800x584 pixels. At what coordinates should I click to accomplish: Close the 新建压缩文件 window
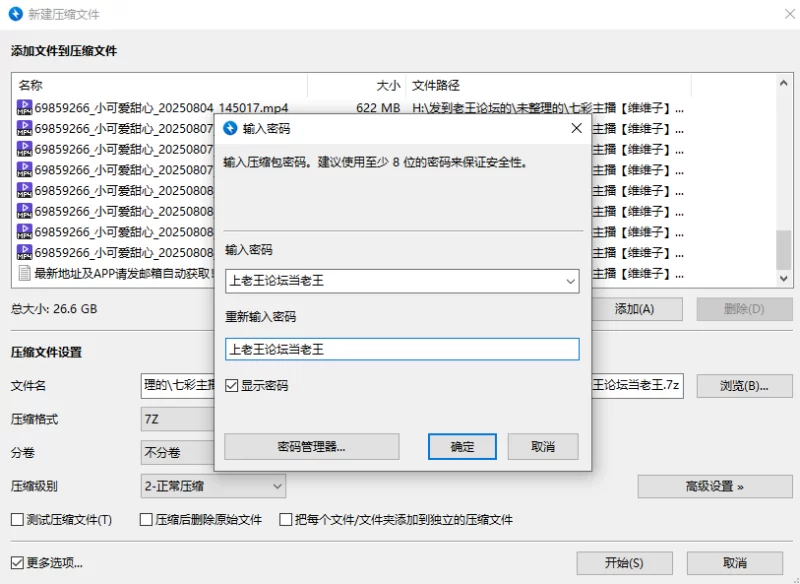click(x=790, y=14)
